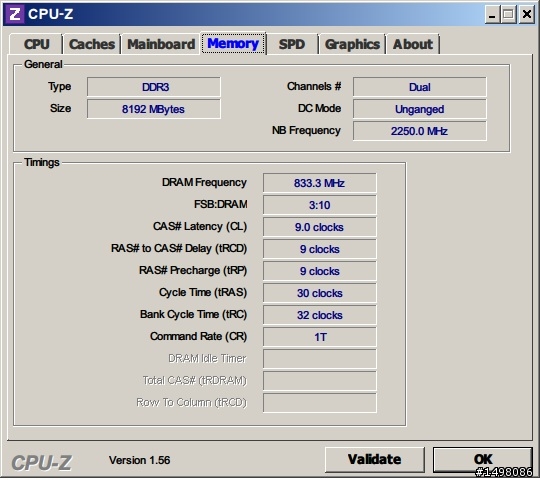Image resolution: width=540 pixels, height=480 pixels.
Task: Click the Timings group heading
Action: click(x=42, y=162)
